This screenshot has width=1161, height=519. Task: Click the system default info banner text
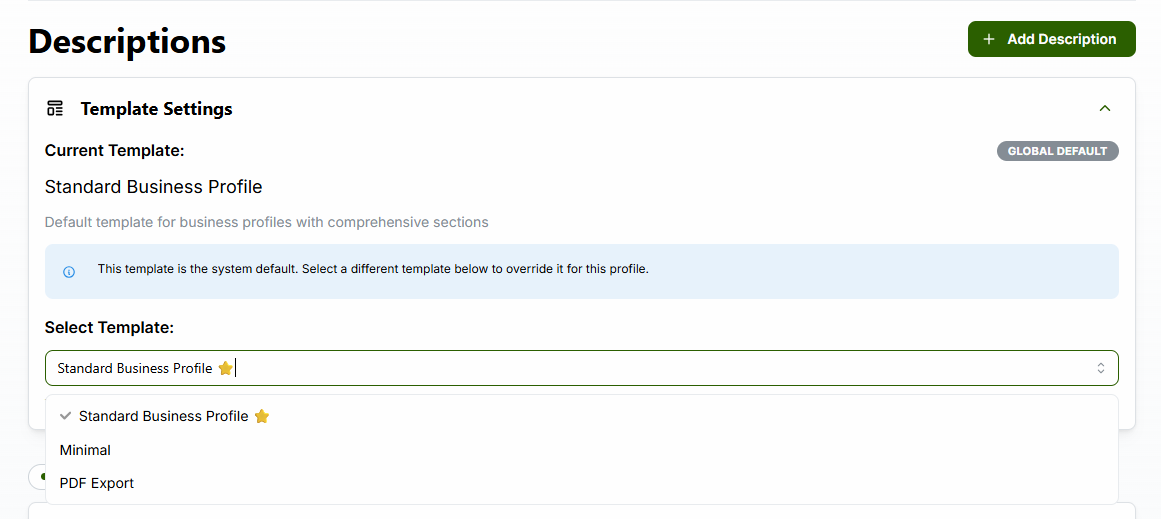click(x=373, y=269)
